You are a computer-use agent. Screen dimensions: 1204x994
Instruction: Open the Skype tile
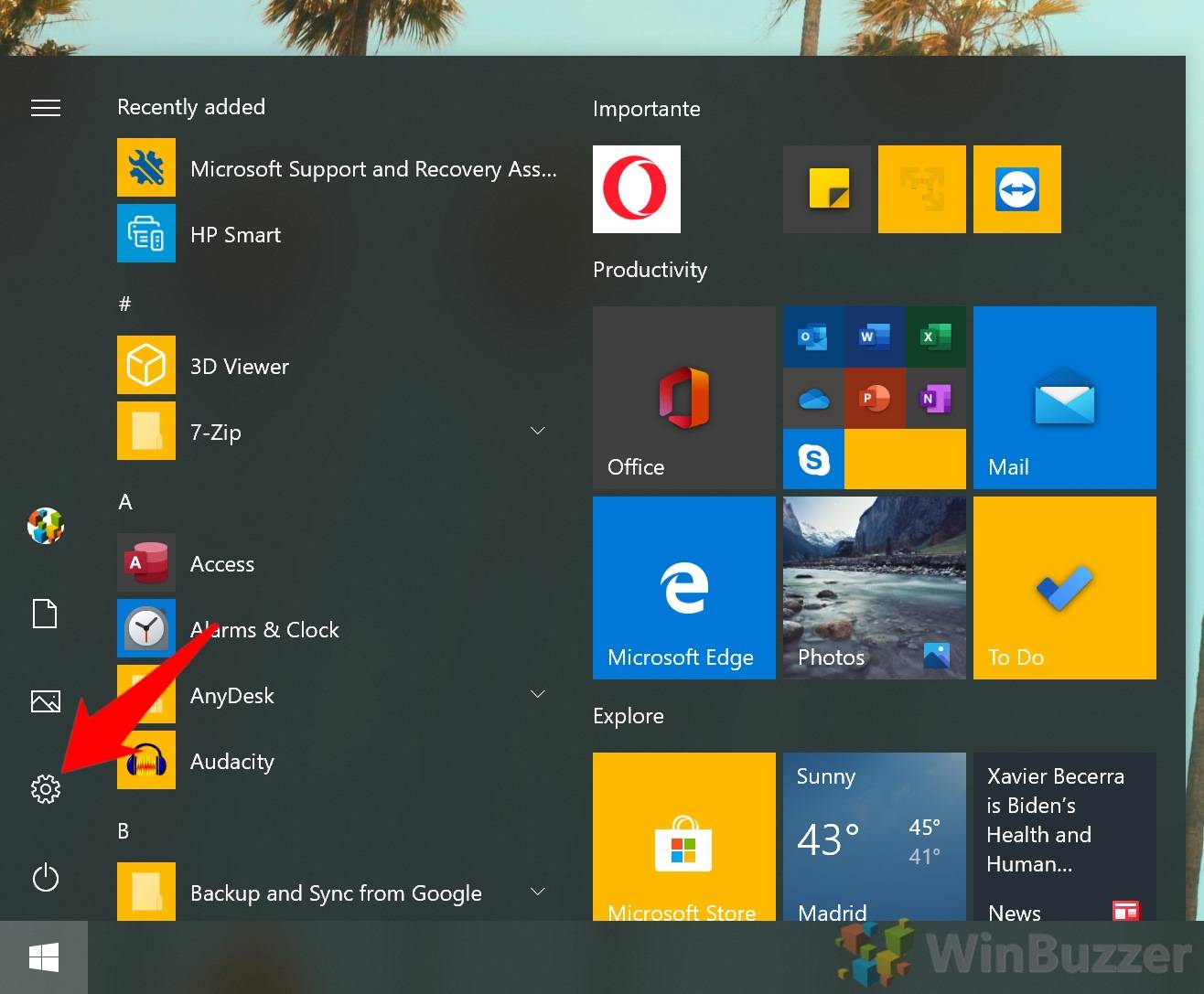(813, 459)
